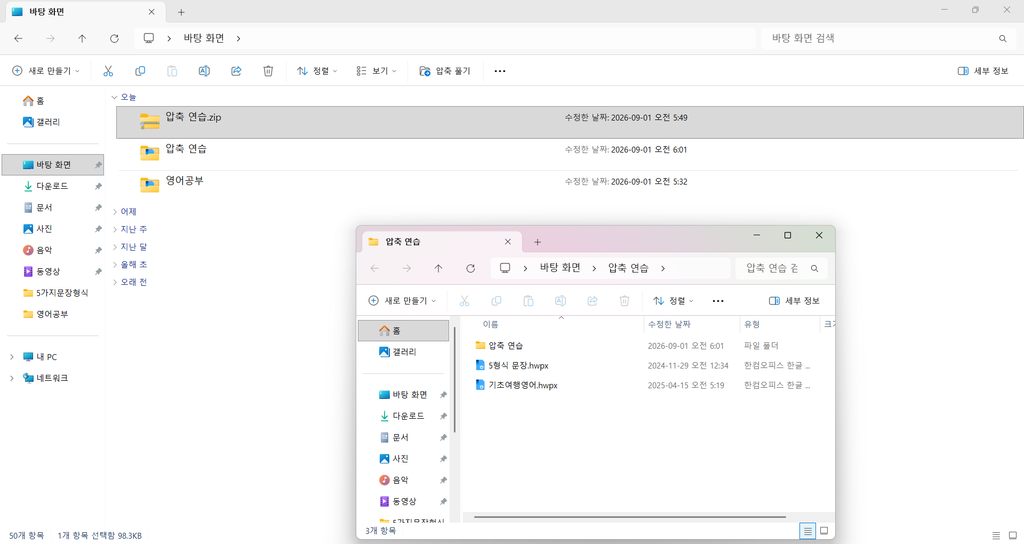The height and width of the screenshot is (544, 1024).
Task: Collapse the 오늘 group
Action: [x=114, y=97]
